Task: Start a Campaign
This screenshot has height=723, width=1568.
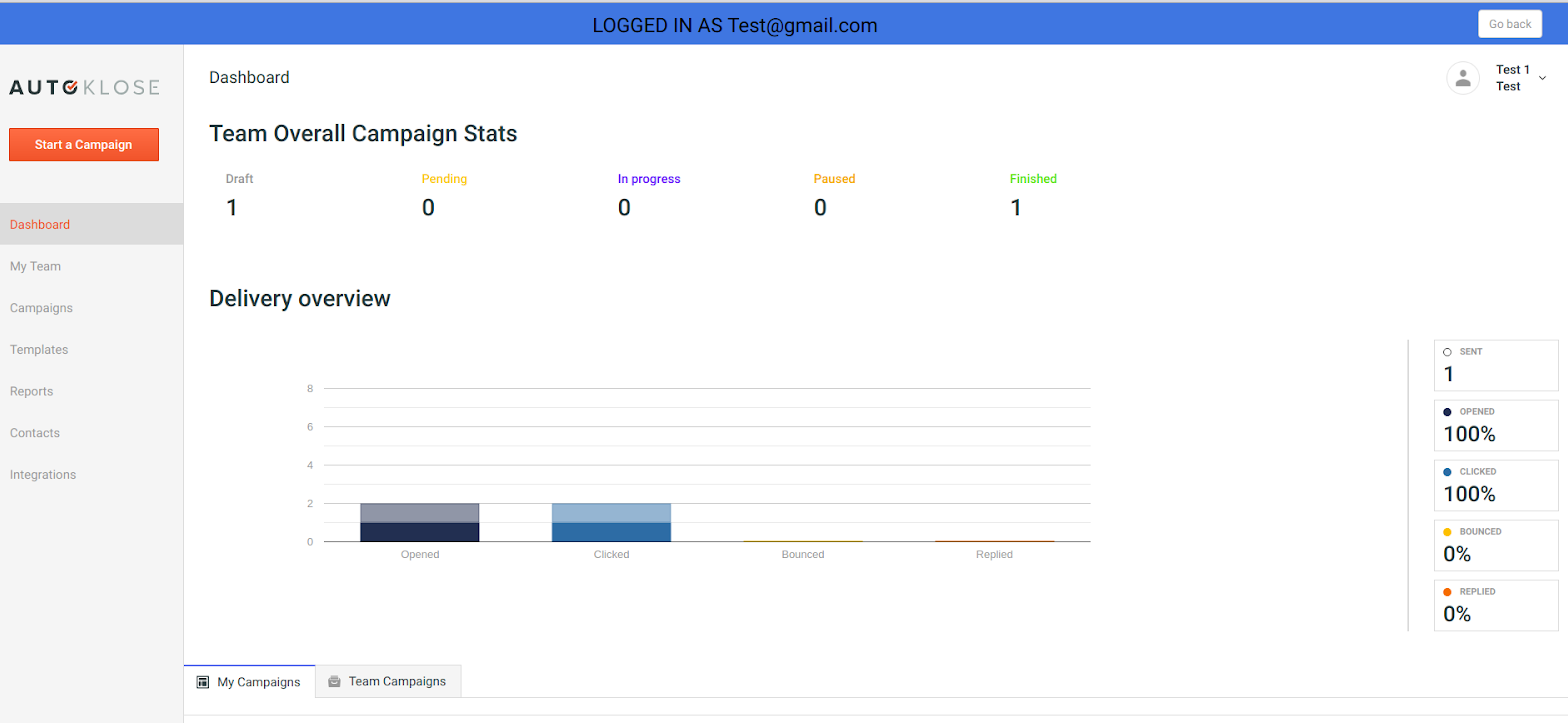Action: click(x=84, y=144)
